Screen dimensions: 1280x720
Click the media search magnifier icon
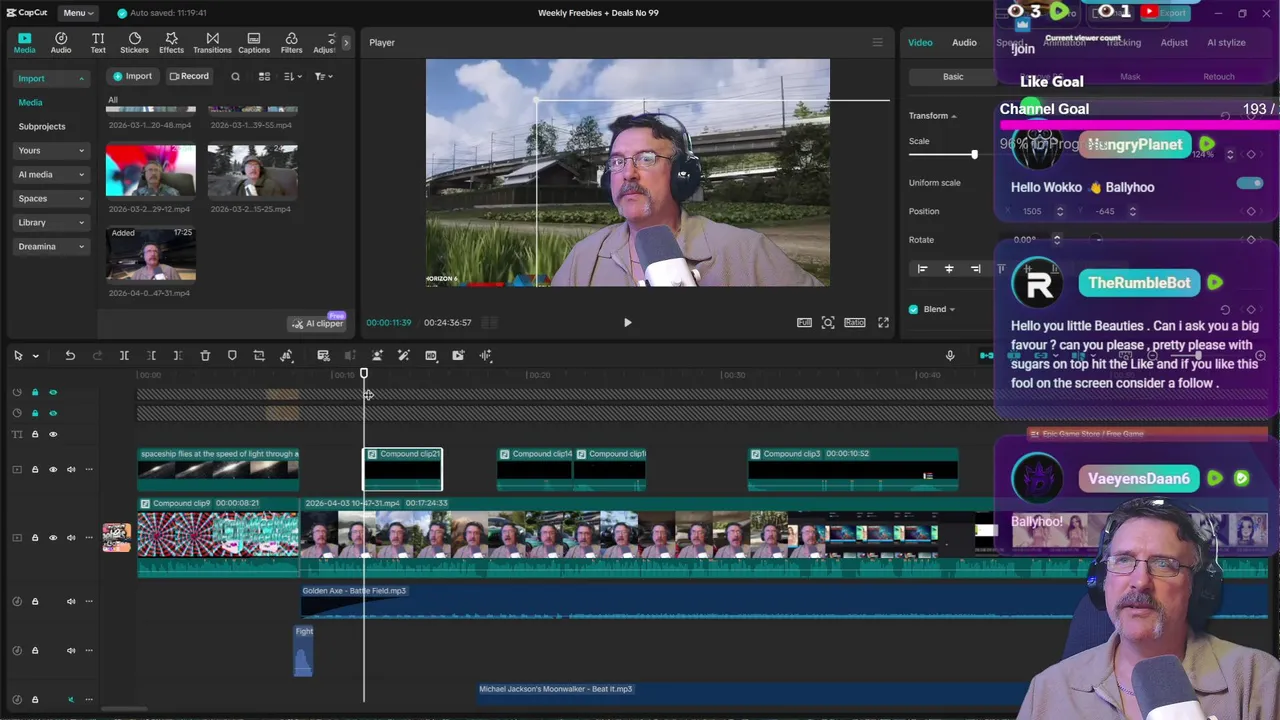point(236,76)
